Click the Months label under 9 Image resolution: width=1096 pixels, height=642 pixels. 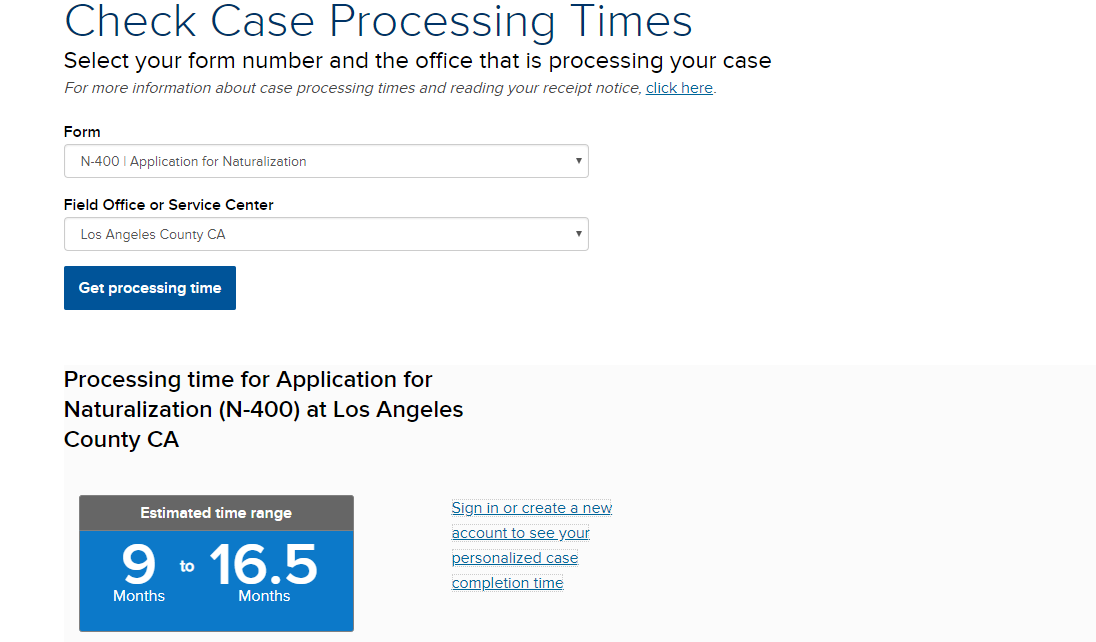139,596
